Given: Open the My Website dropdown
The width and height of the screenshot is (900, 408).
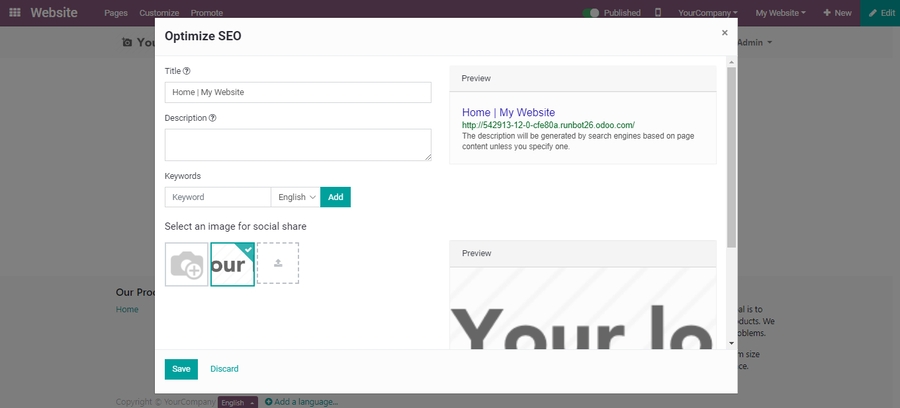Looking at the screenshot, I should (781, 13).
